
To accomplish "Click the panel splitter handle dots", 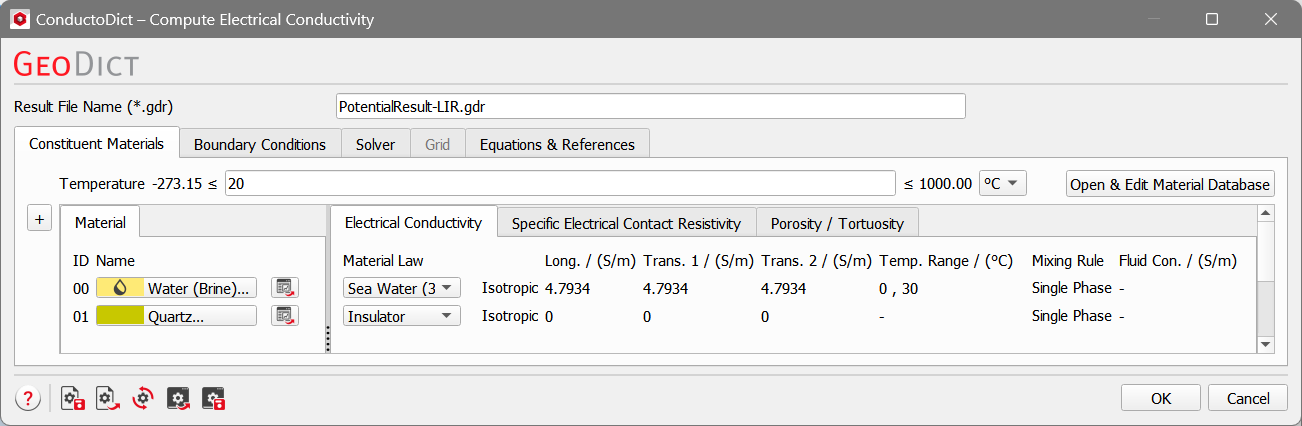I will point(327,339).
